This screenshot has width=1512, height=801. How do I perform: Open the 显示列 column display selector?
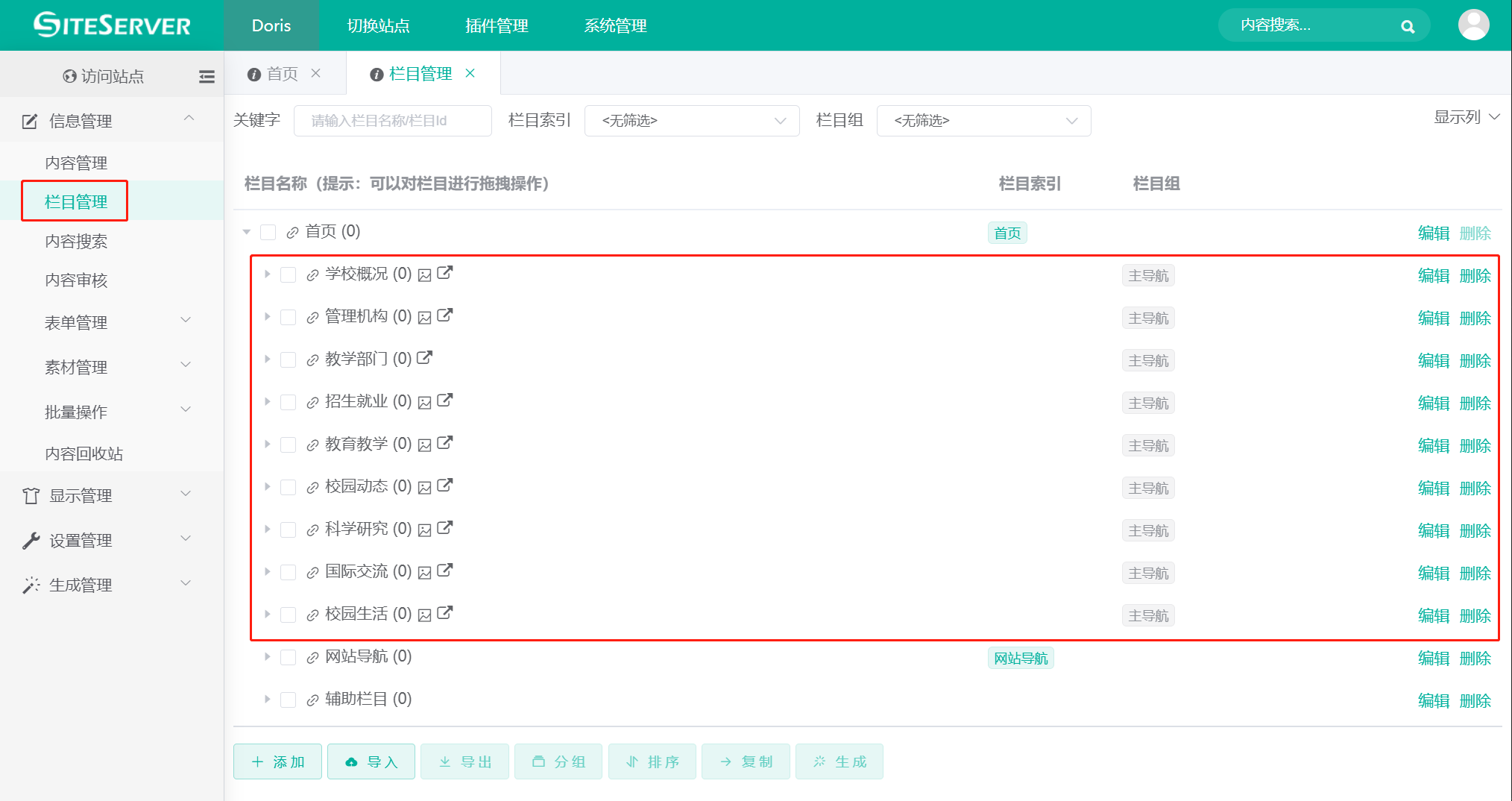coord(1465,117)
